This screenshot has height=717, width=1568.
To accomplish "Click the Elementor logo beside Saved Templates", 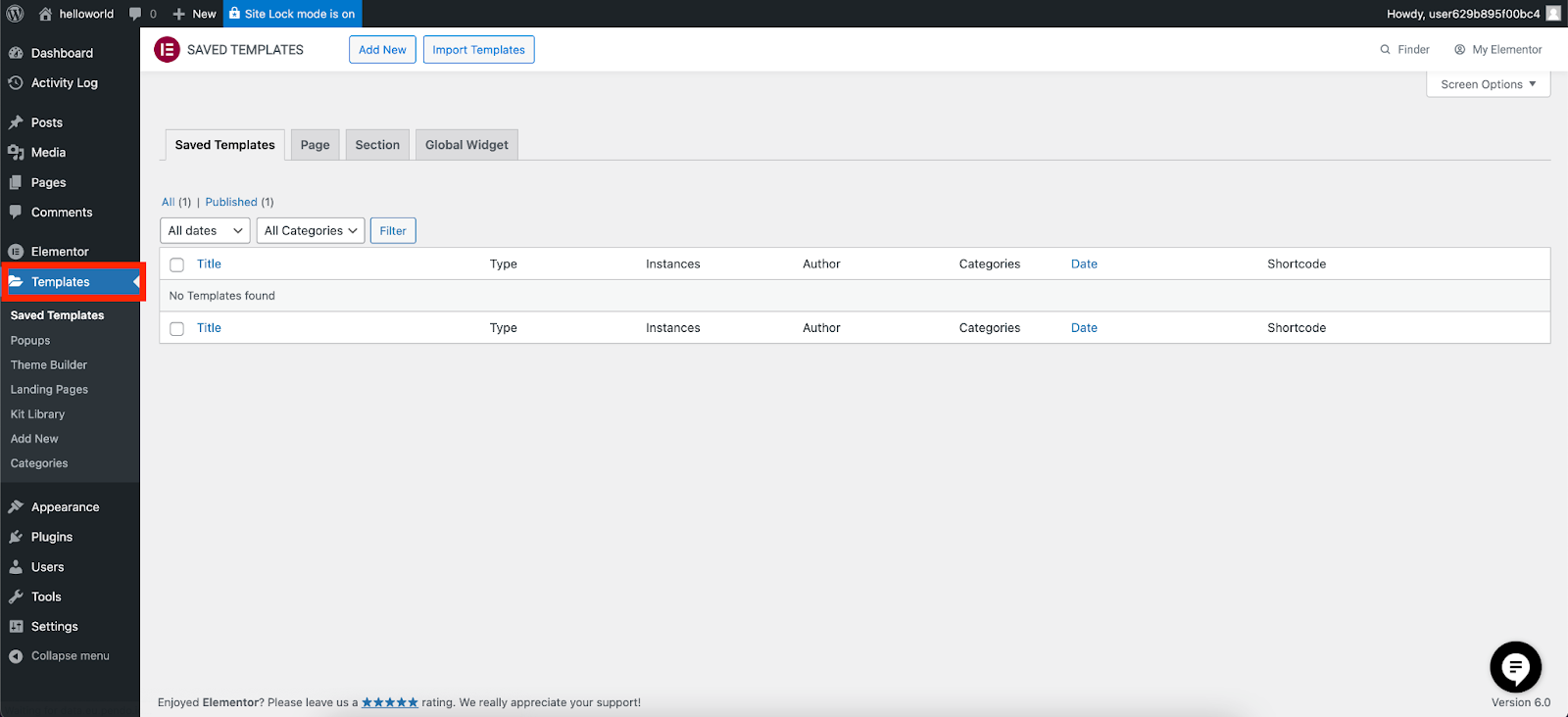I will click(167, 49).
